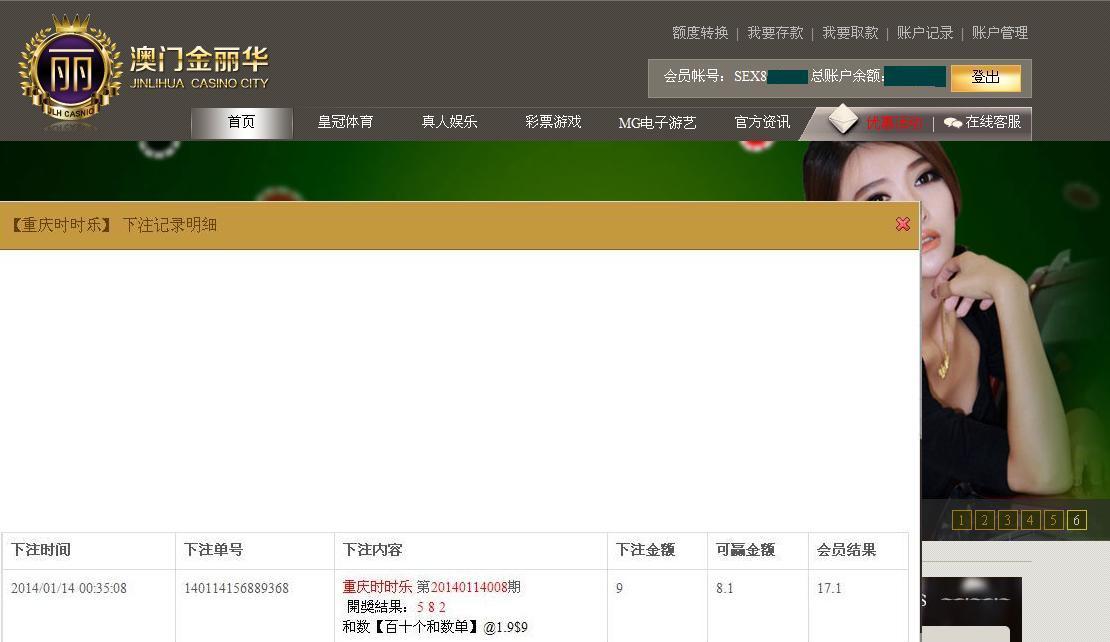Click the bet amount value 9
Screen dimensions: 1110x642
(619, 588)
